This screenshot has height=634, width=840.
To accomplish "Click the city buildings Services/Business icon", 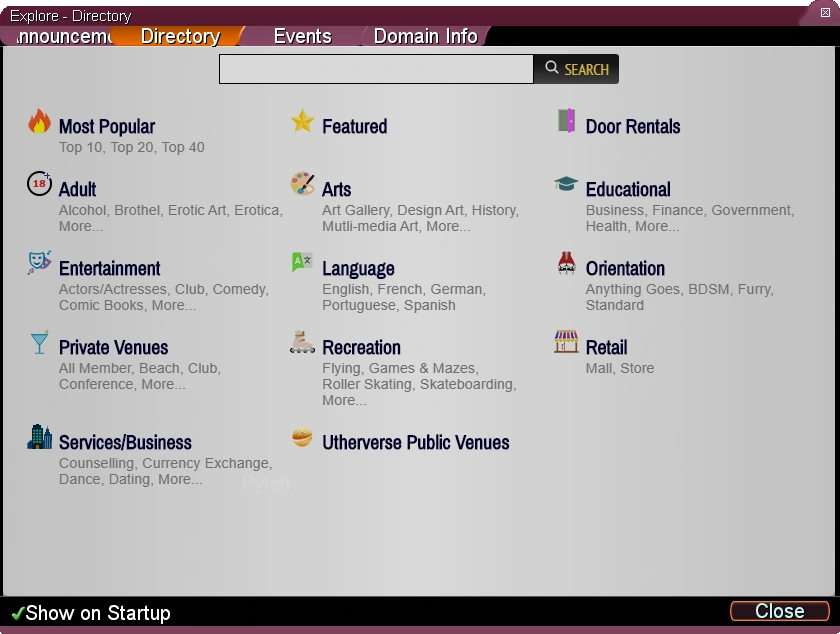I will click(x=39, y=437).
